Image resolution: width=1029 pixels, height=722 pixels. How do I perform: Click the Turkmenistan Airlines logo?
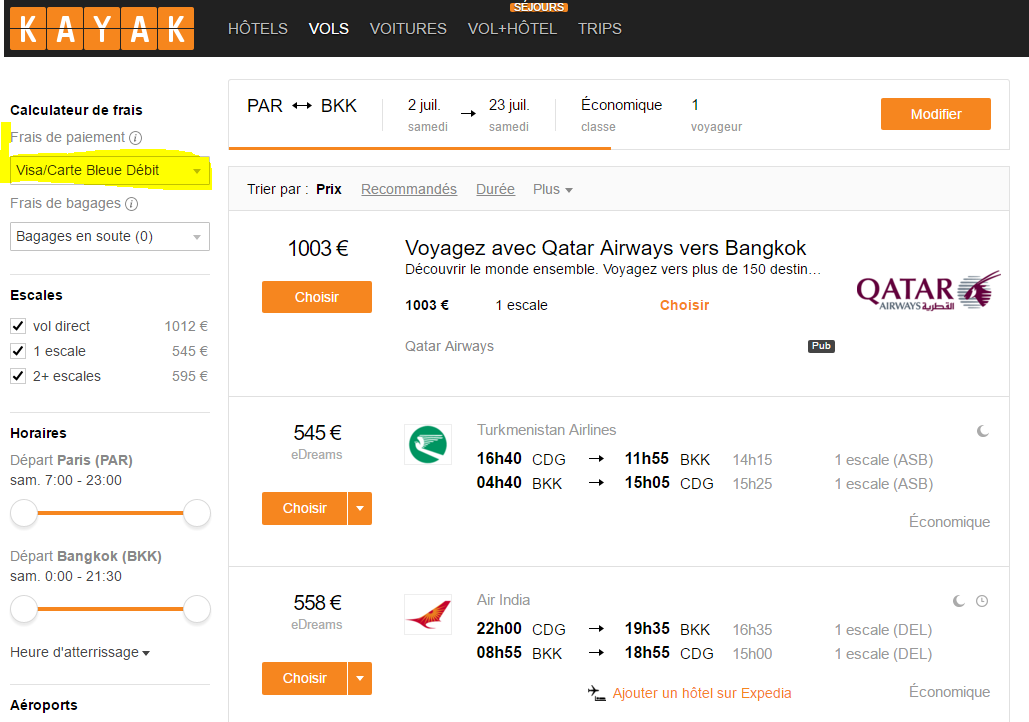428,444
